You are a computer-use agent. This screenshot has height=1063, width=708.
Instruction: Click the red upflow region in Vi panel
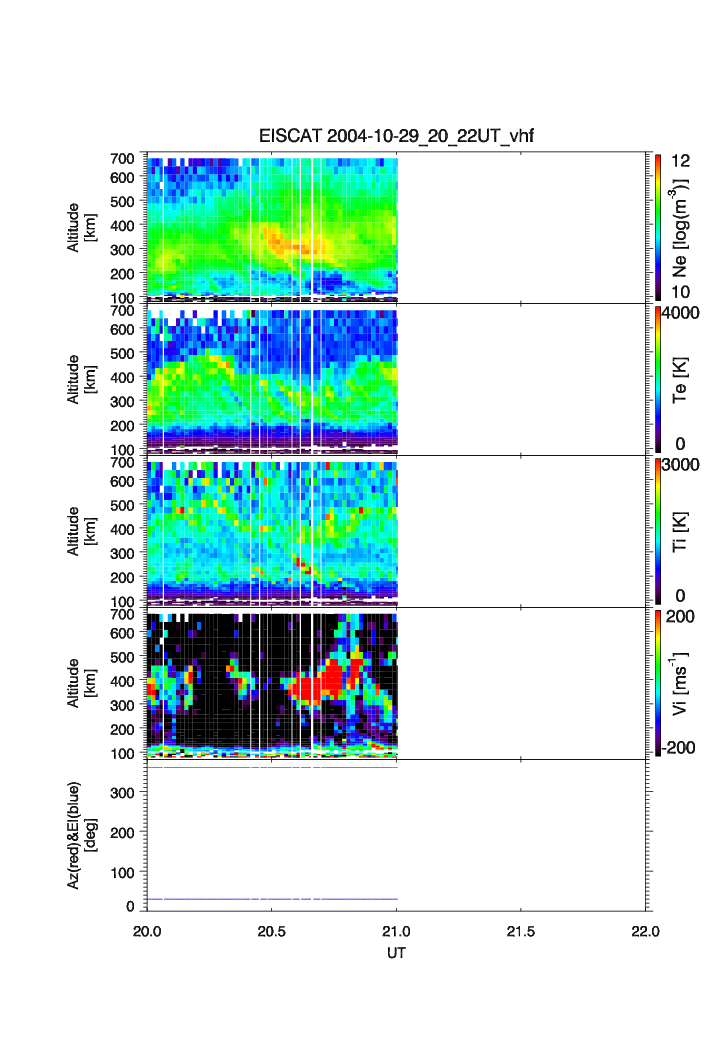(x=322, y=687)
